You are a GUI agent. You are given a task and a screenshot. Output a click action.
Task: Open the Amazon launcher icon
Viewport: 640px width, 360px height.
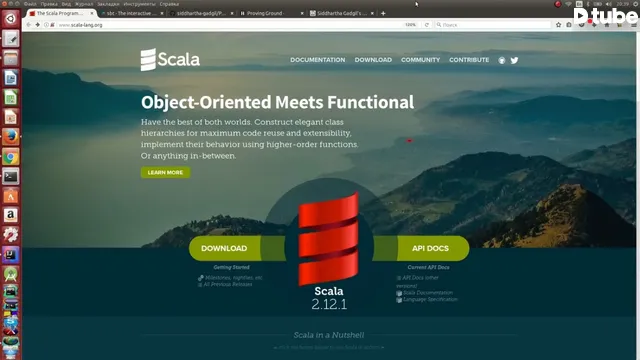click(x=11, y=215)
